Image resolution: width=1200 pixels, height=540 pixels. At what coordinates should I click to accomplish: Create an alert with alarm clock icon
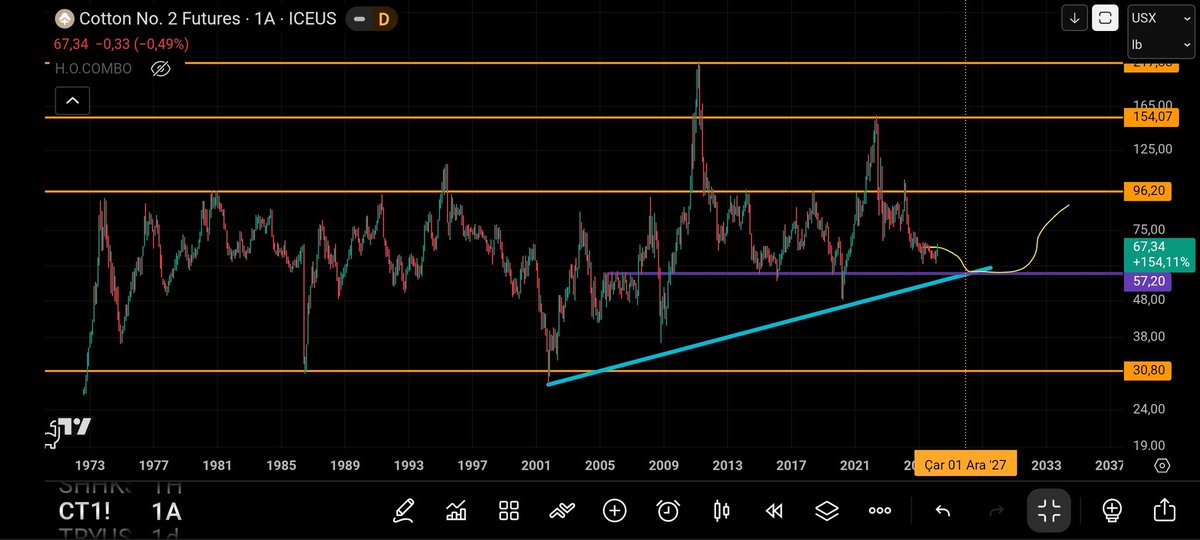(x=667, y=511)
